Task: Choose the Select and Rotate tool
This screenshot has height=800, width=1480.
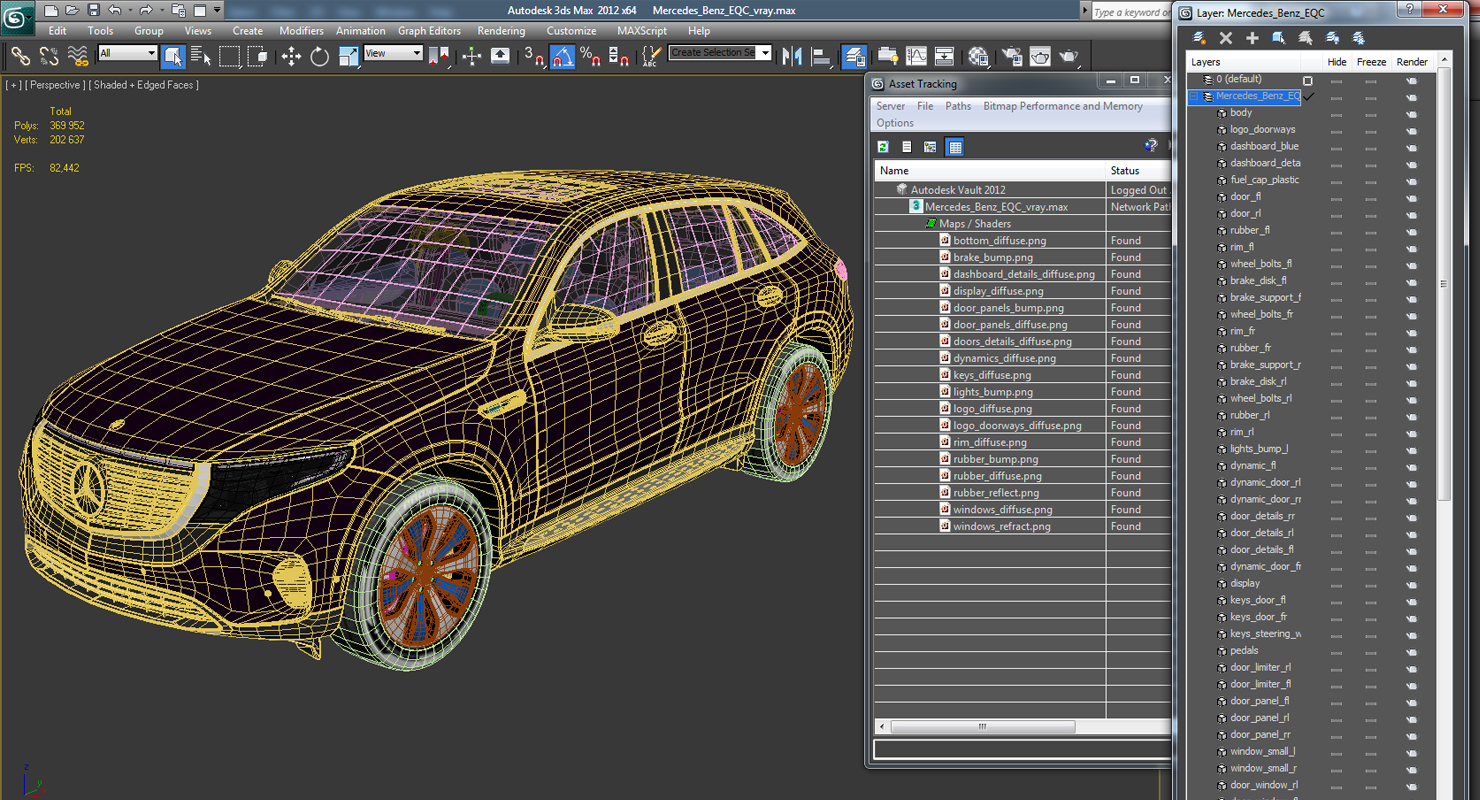Action: pos(320,56)
